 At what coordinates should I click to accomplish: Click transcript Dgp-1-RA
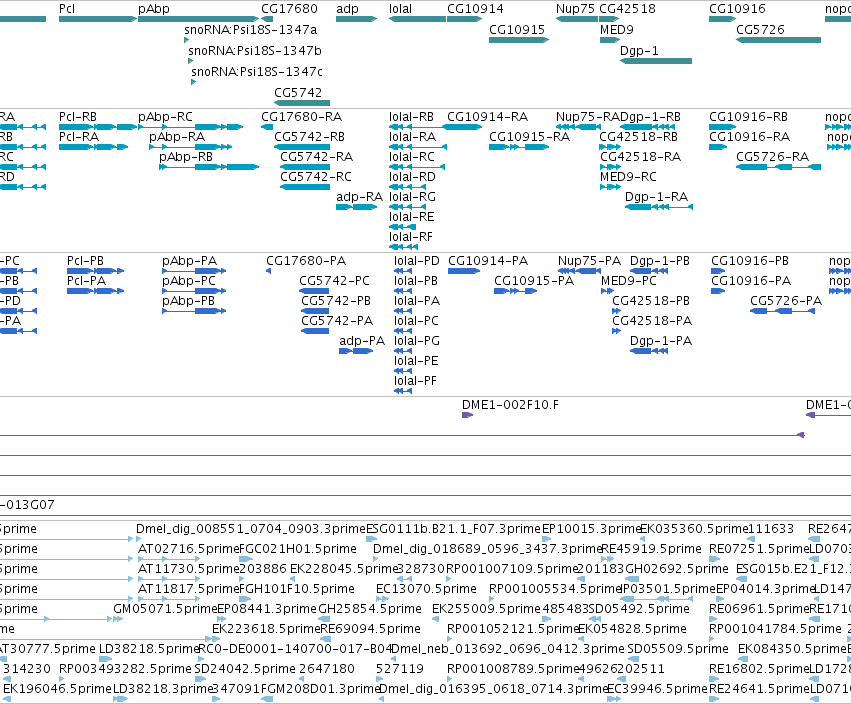pos(658,207)
